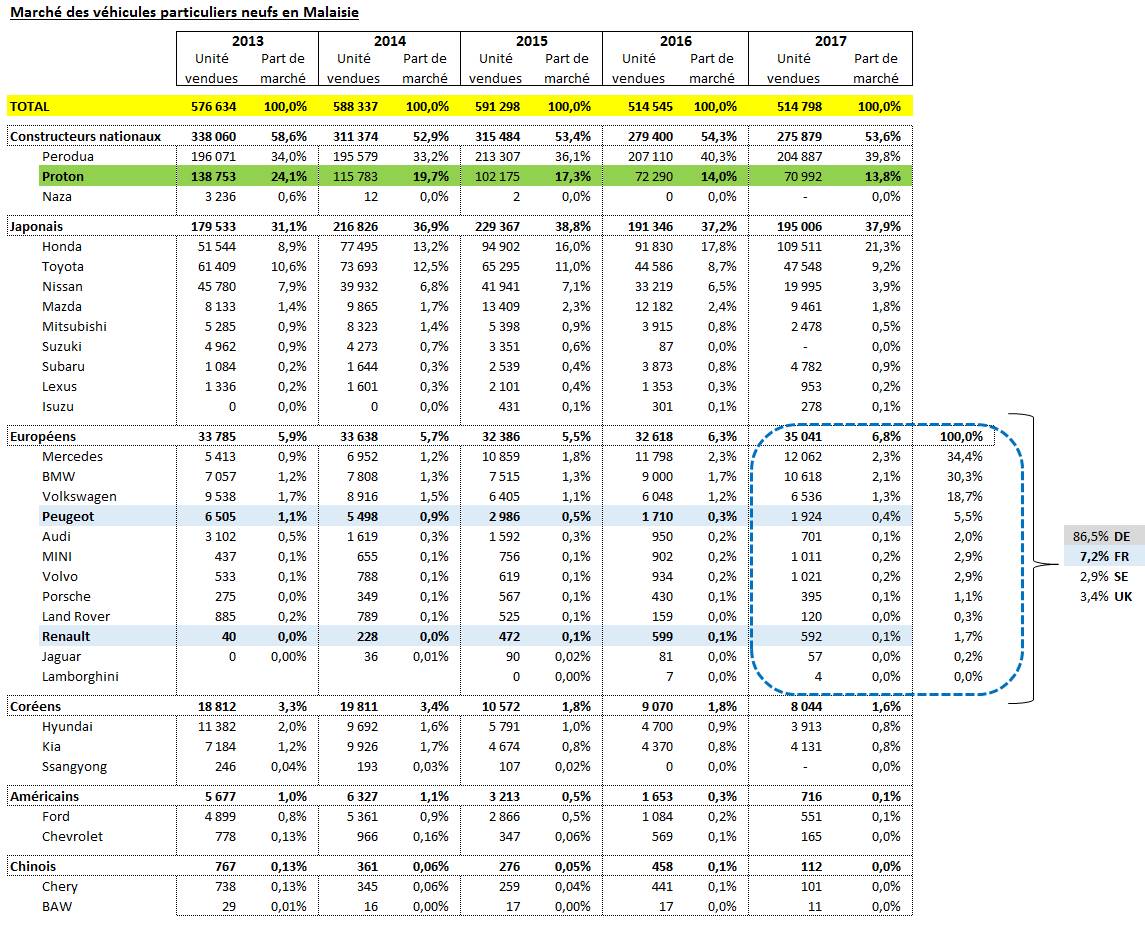
Task: Click the Subaru row label
Action: click(x=64, y=367)
